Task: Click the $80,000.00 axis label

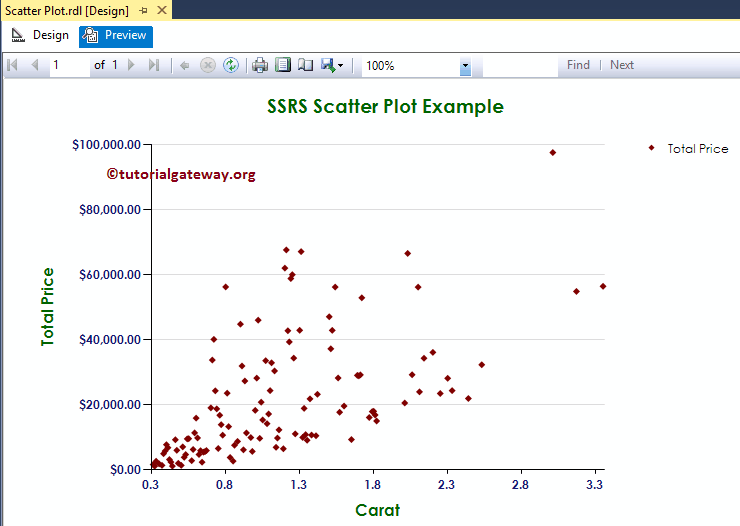Action: coord(110,209)
